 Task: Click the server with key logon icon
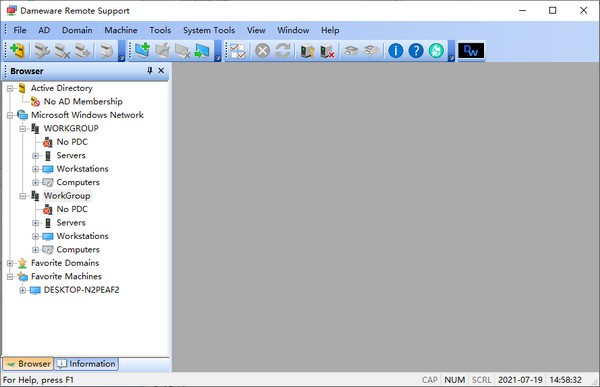coord(307,51)
